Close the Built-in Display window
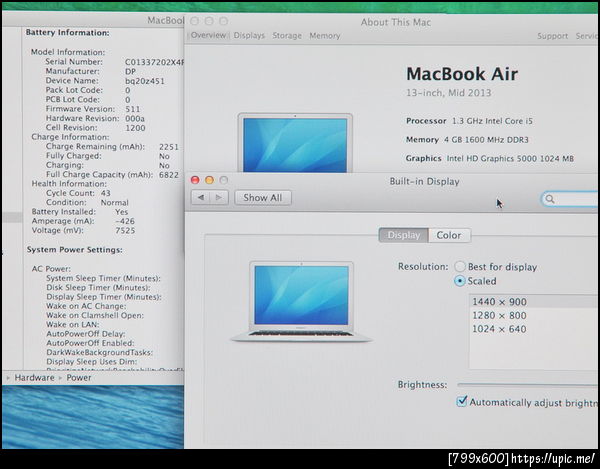This screenshot has width=600, height=469. 195,180
